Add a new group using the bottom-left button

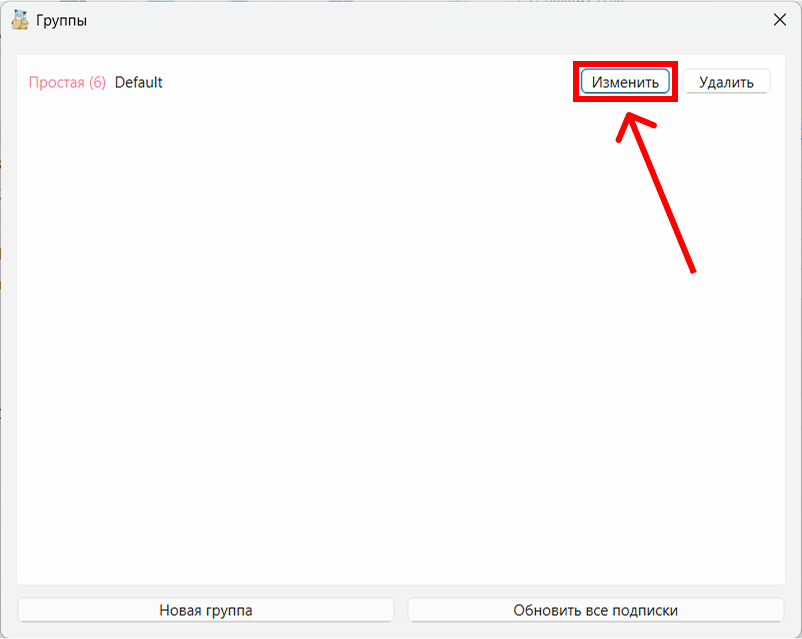206,610
